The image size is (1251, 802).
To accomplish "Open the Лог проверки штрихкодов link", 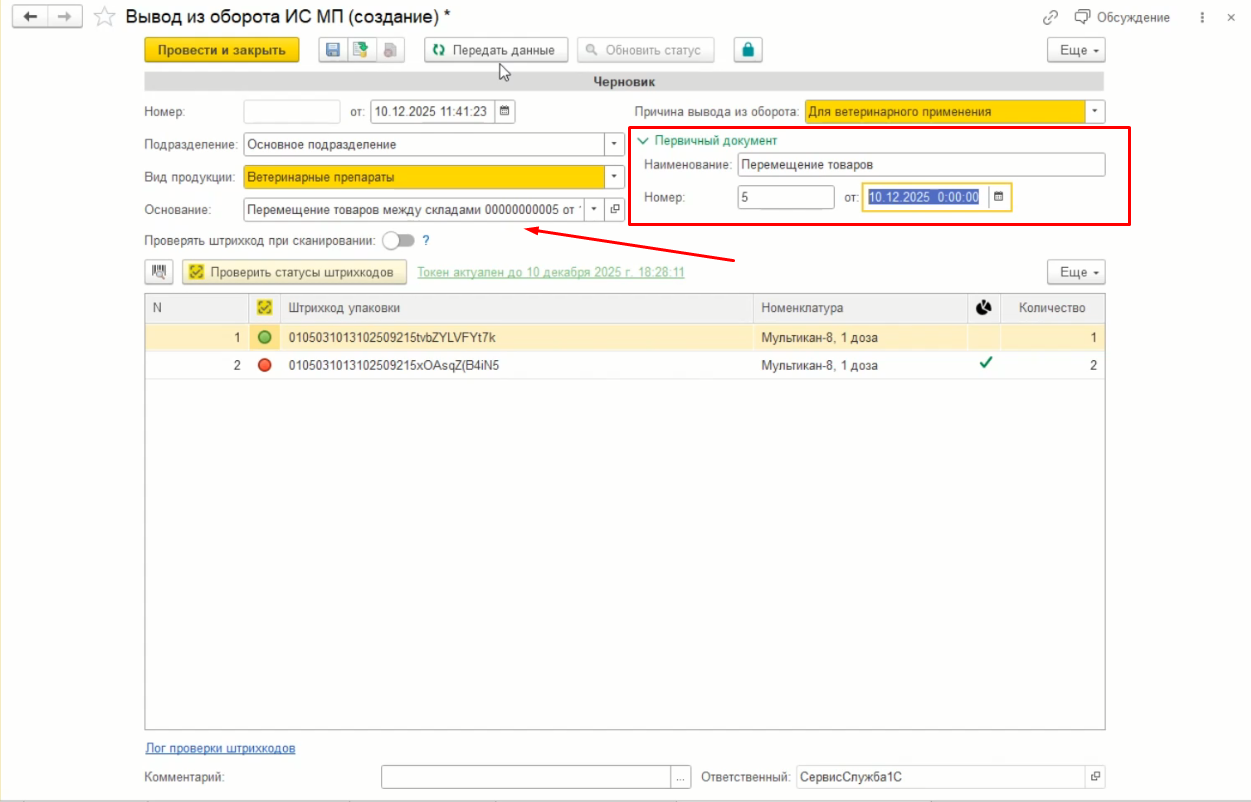I will click(220, 748).
